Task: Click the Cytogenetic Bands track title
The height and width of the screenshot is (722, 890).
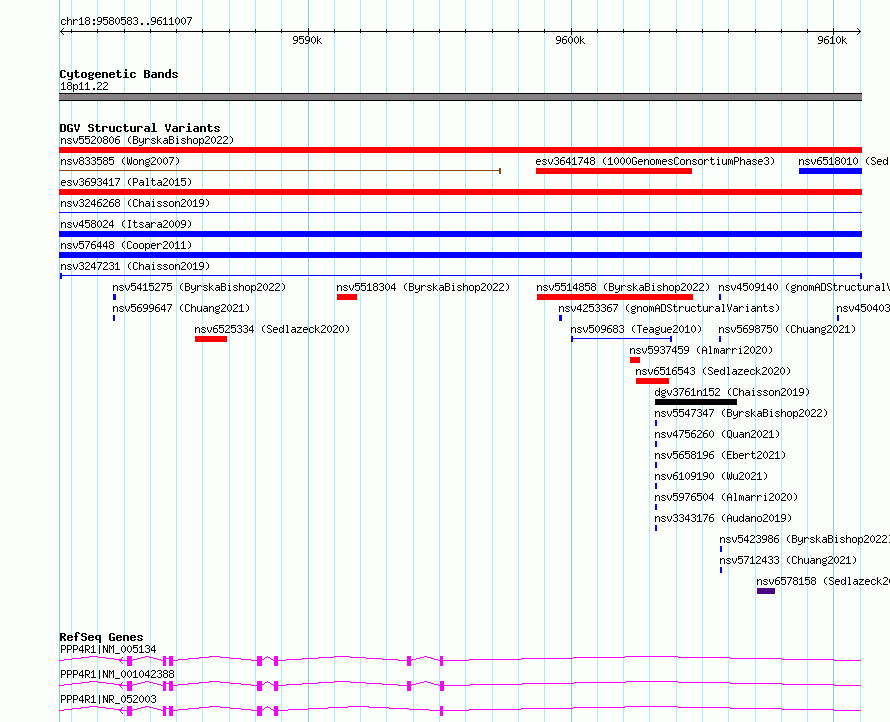Action: tap(119, 74)
